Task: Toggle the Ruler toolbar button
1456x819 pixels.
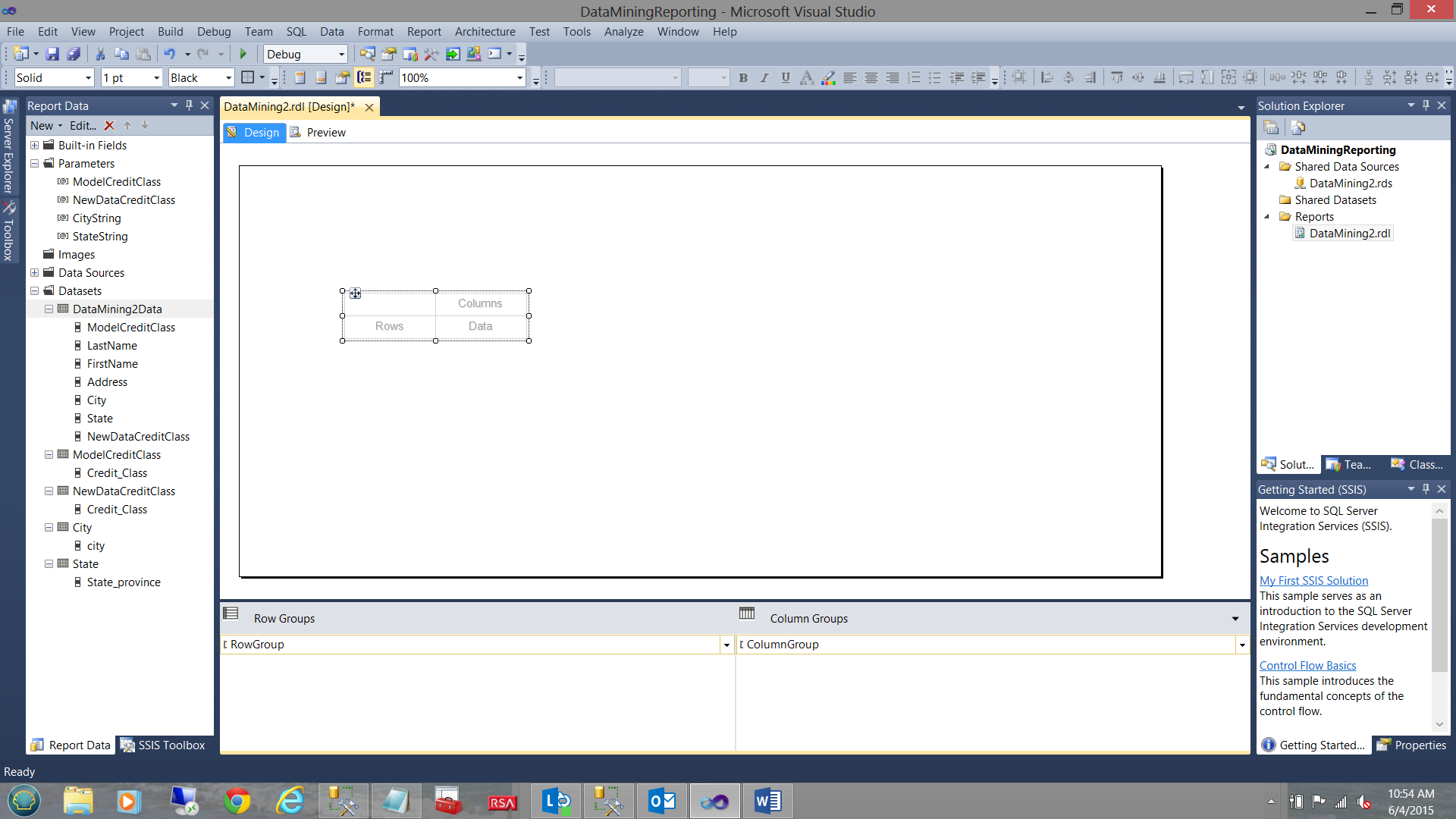Action: pos(386,77)
